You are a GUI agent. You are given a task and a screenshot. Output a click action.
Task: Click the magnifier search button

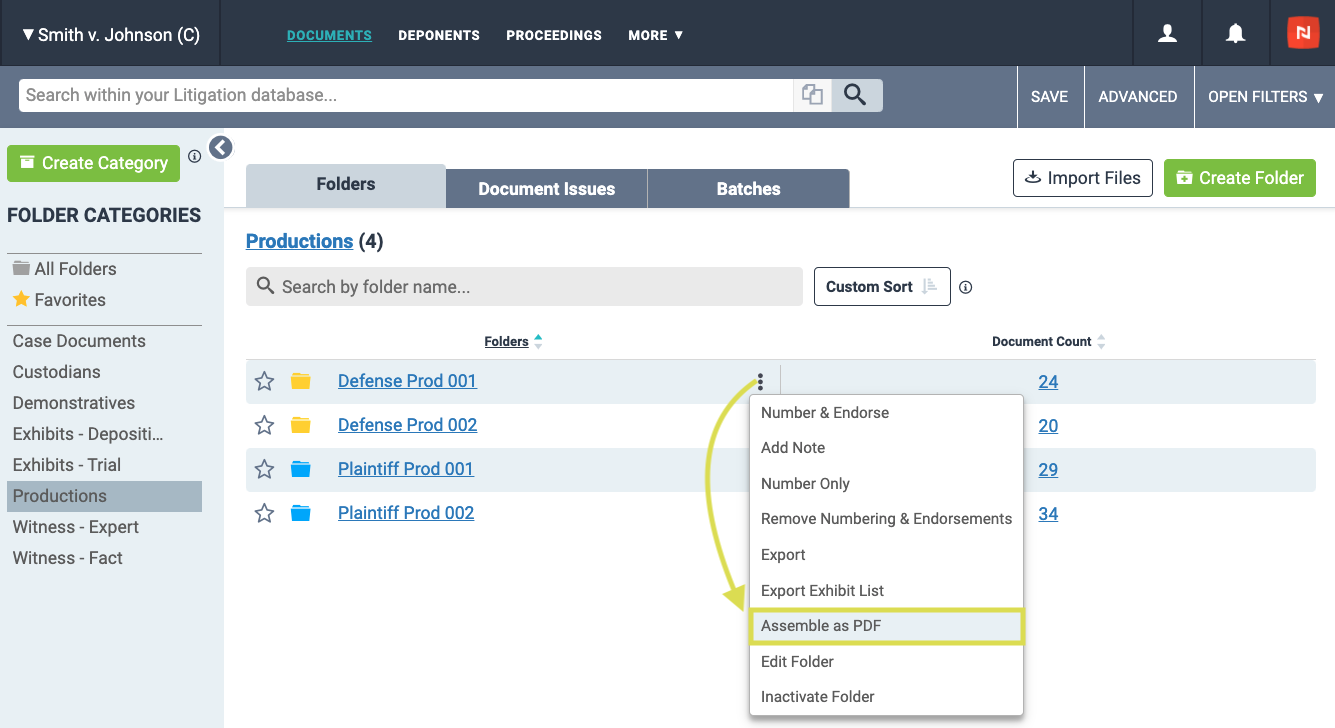click(x=855, y=95)
